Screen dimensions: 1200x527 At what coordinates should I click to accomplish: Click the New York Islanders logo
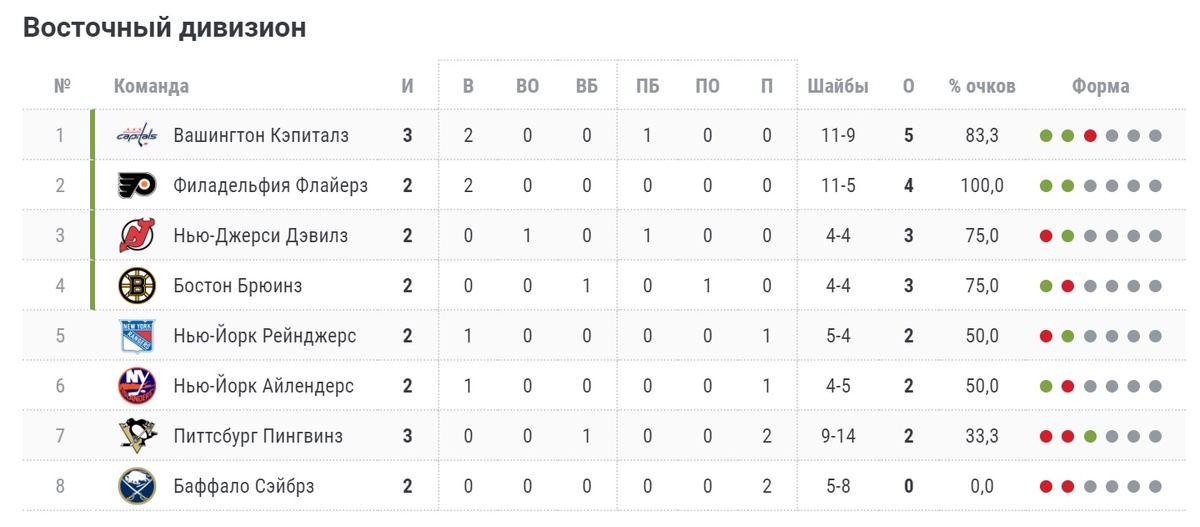[137, 386]
